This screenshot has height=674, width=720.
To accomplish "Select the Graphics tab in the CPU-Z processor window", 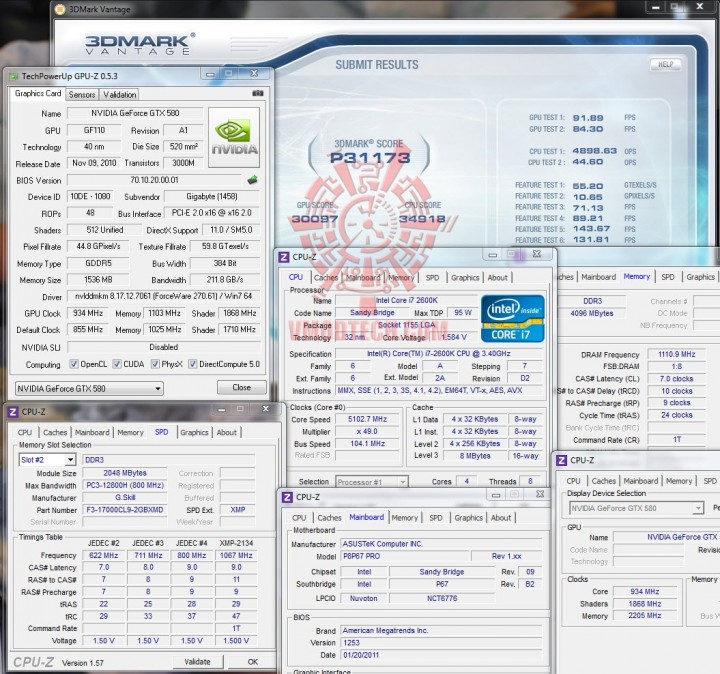I will coord(465,278).
